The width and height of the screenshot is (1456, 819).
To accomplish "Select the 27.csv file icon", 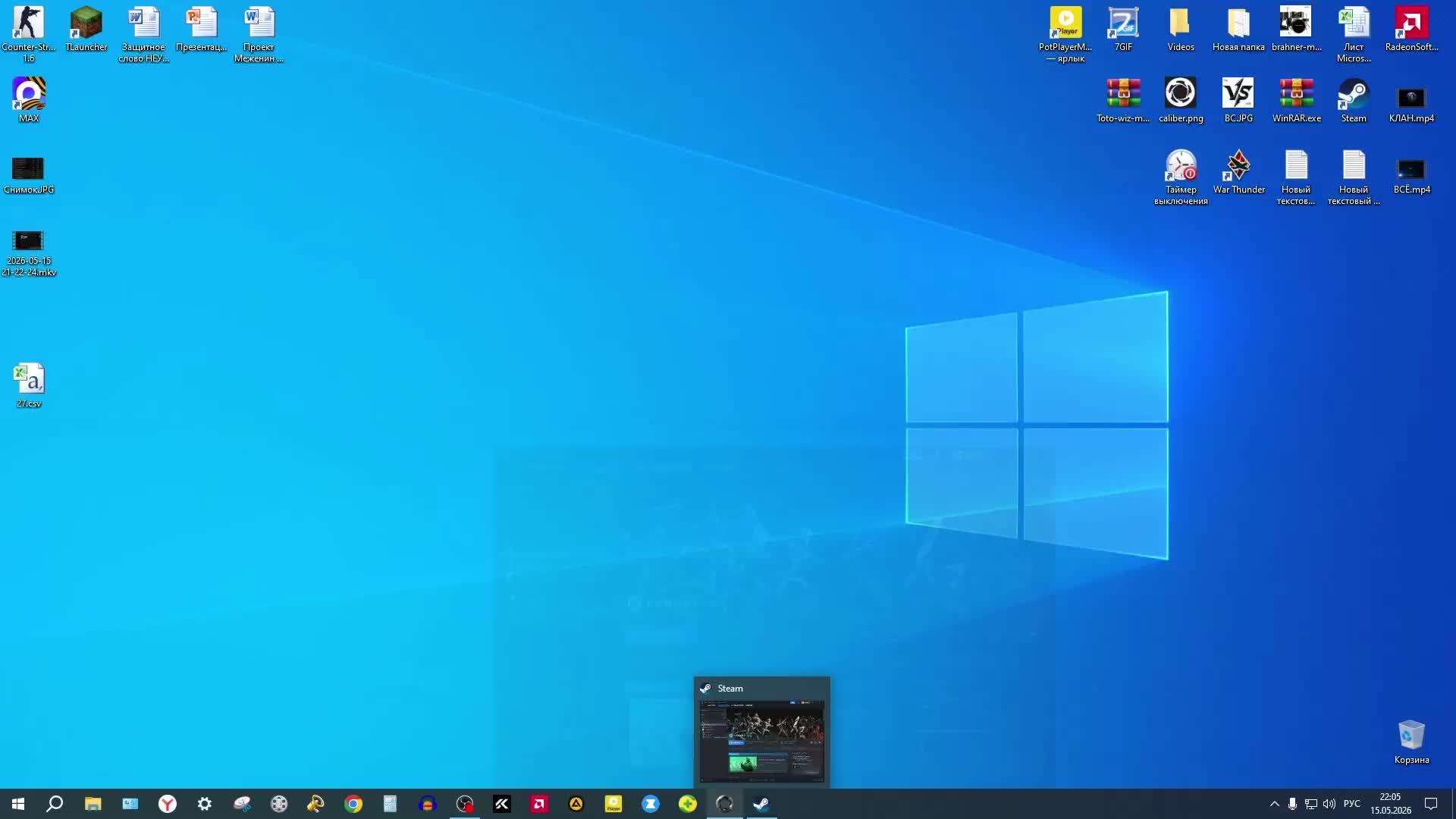I will [x=29, y=385].
